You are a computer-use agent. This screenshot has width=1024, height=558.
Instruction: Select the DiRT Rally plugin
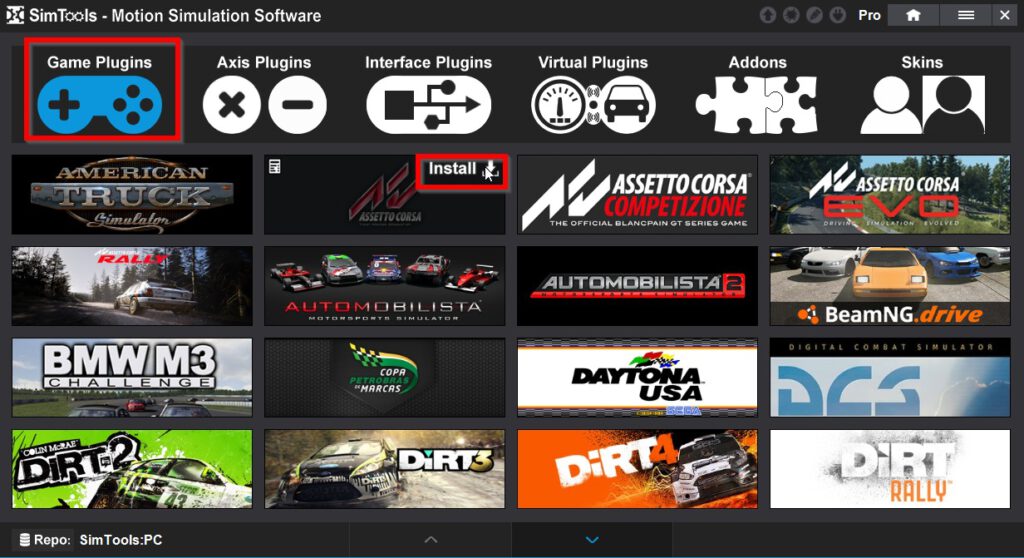point(890,469)
